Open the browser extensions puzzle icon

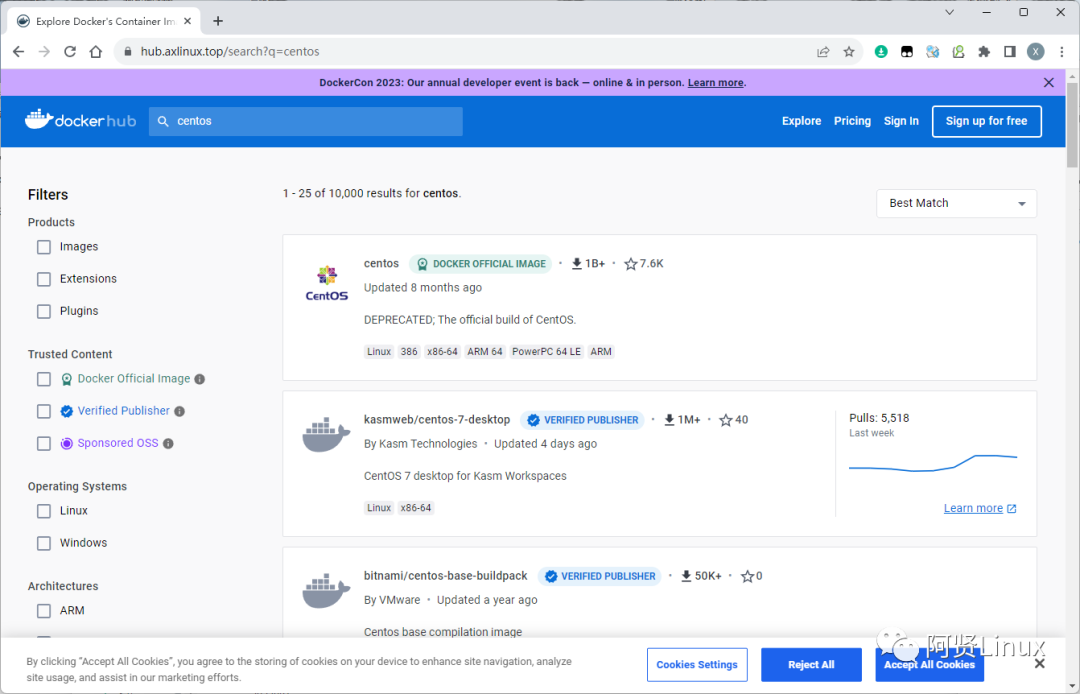tap(984, 51)
